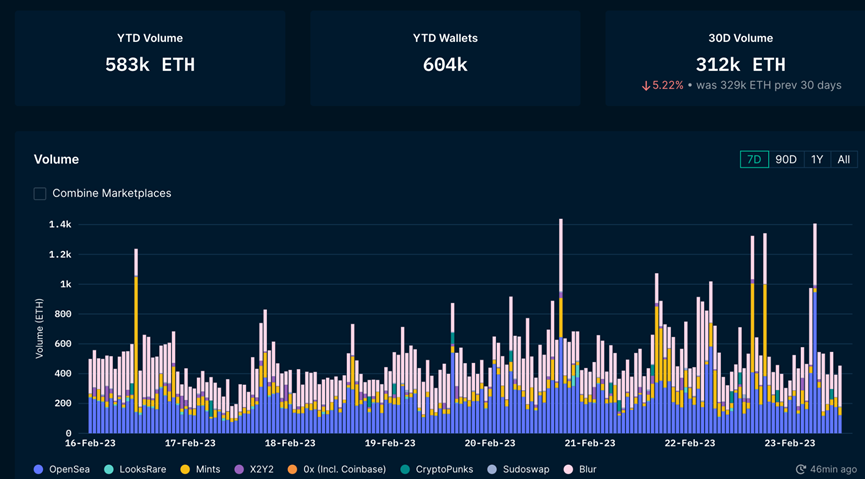Click the Volume chart heading
Viewport: 865px width, 479px height.
click(x=56, y=159)
